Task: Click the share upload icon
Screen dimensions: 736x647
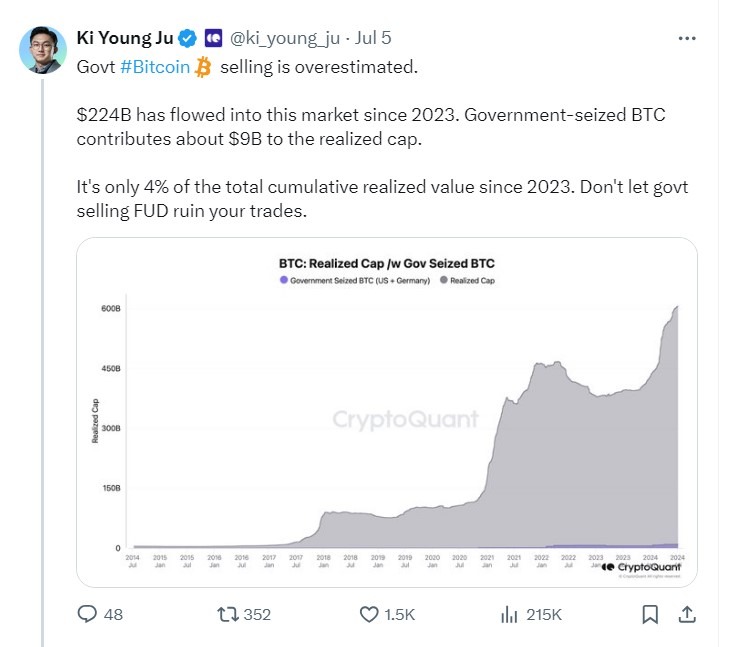Action: [x=687, y=614]
